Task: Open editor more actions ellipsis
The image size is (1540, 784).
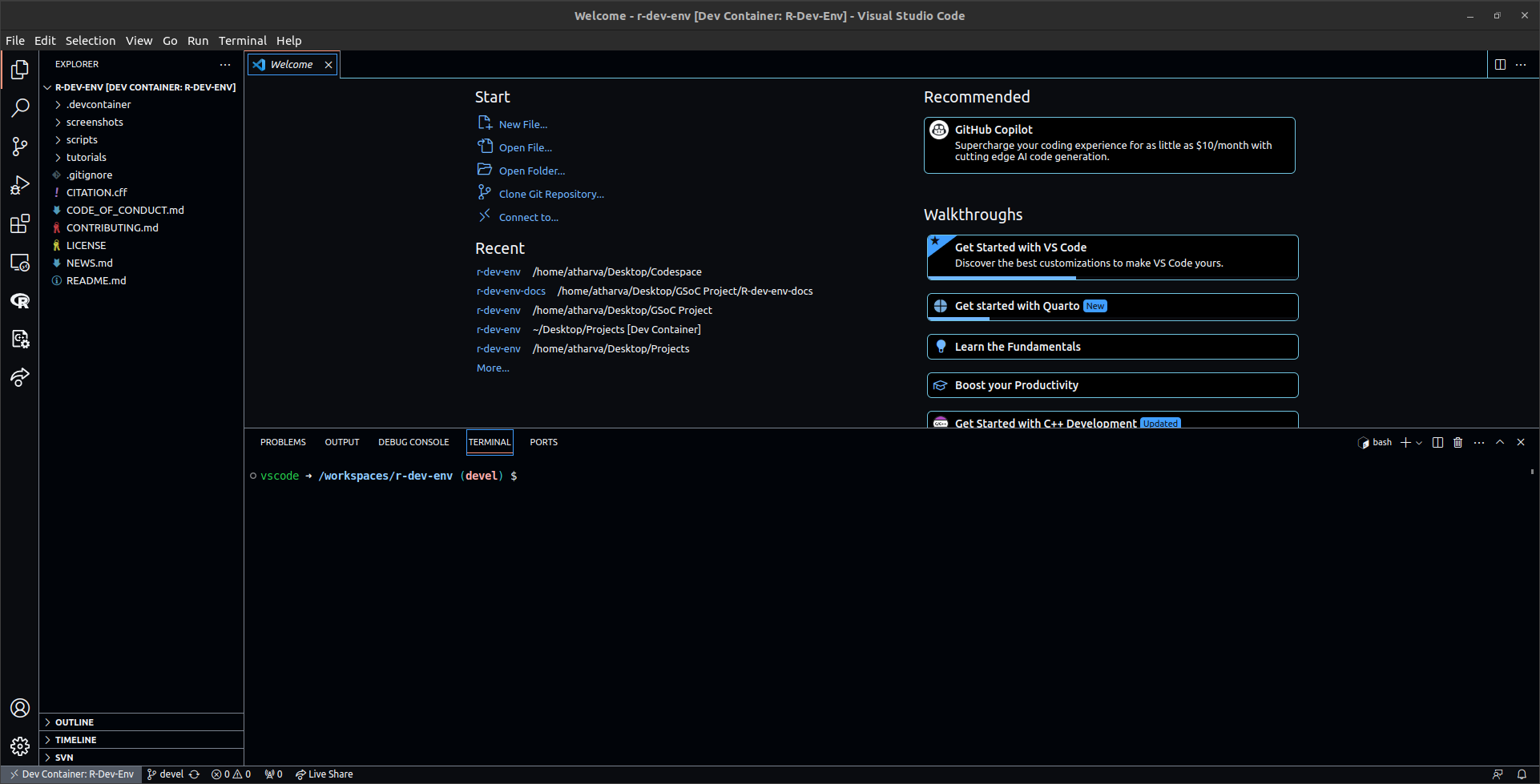Action: pyautogui.click(x=1521, y=64)
